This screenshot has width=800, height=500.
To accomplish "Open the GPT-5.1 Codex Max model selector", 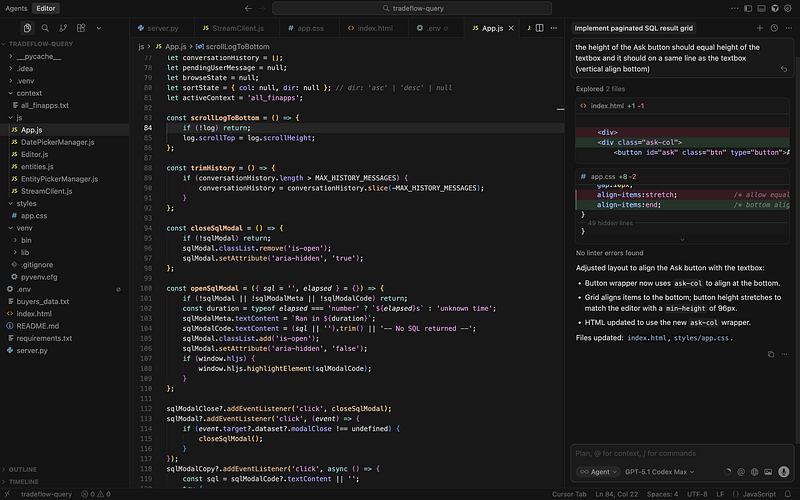I will pos(658,471).
